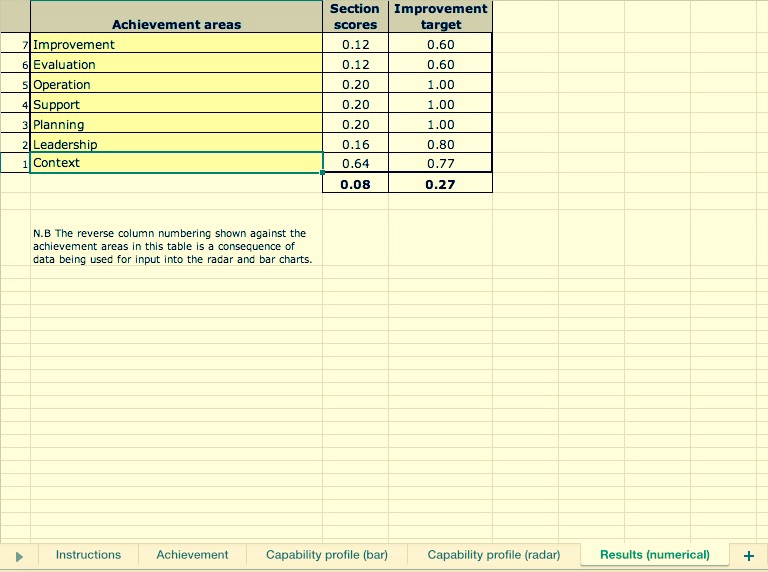Select the N.B reverse numbering note text
The image size is (768, 572).
click(x=172, y=246)
